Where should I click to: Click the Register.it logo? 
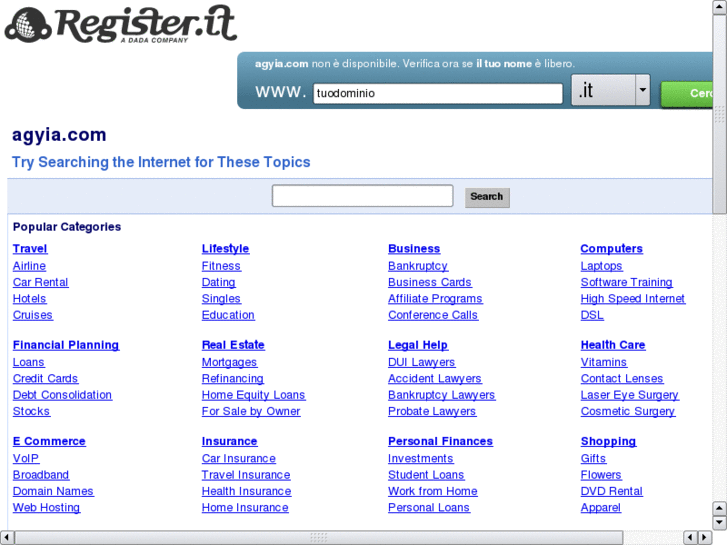pyautogui.click(x=121, y=24)
